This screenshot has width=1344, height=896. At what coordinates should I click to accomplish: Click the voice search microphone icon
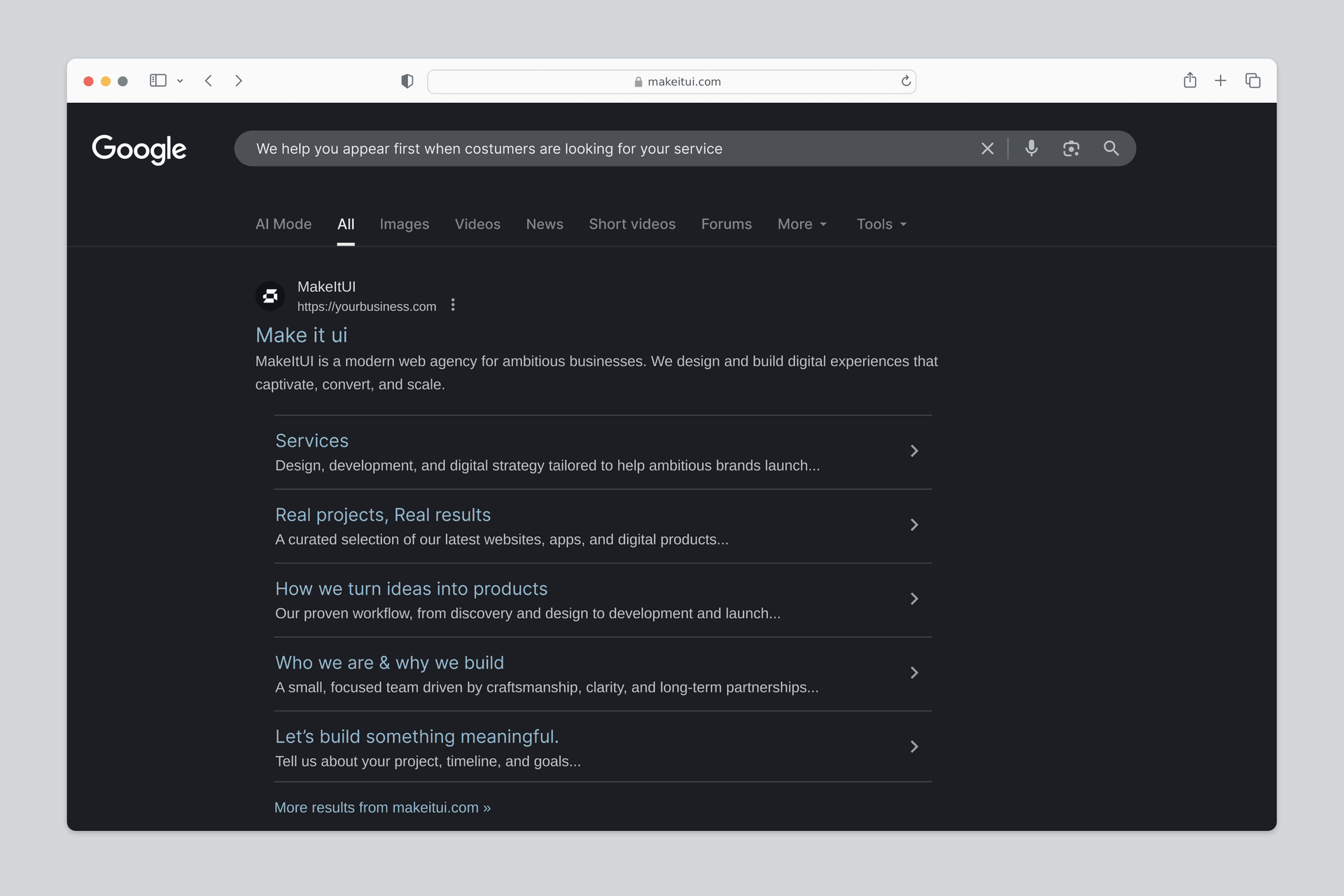pyautogui.click(x=1031, y=148)
